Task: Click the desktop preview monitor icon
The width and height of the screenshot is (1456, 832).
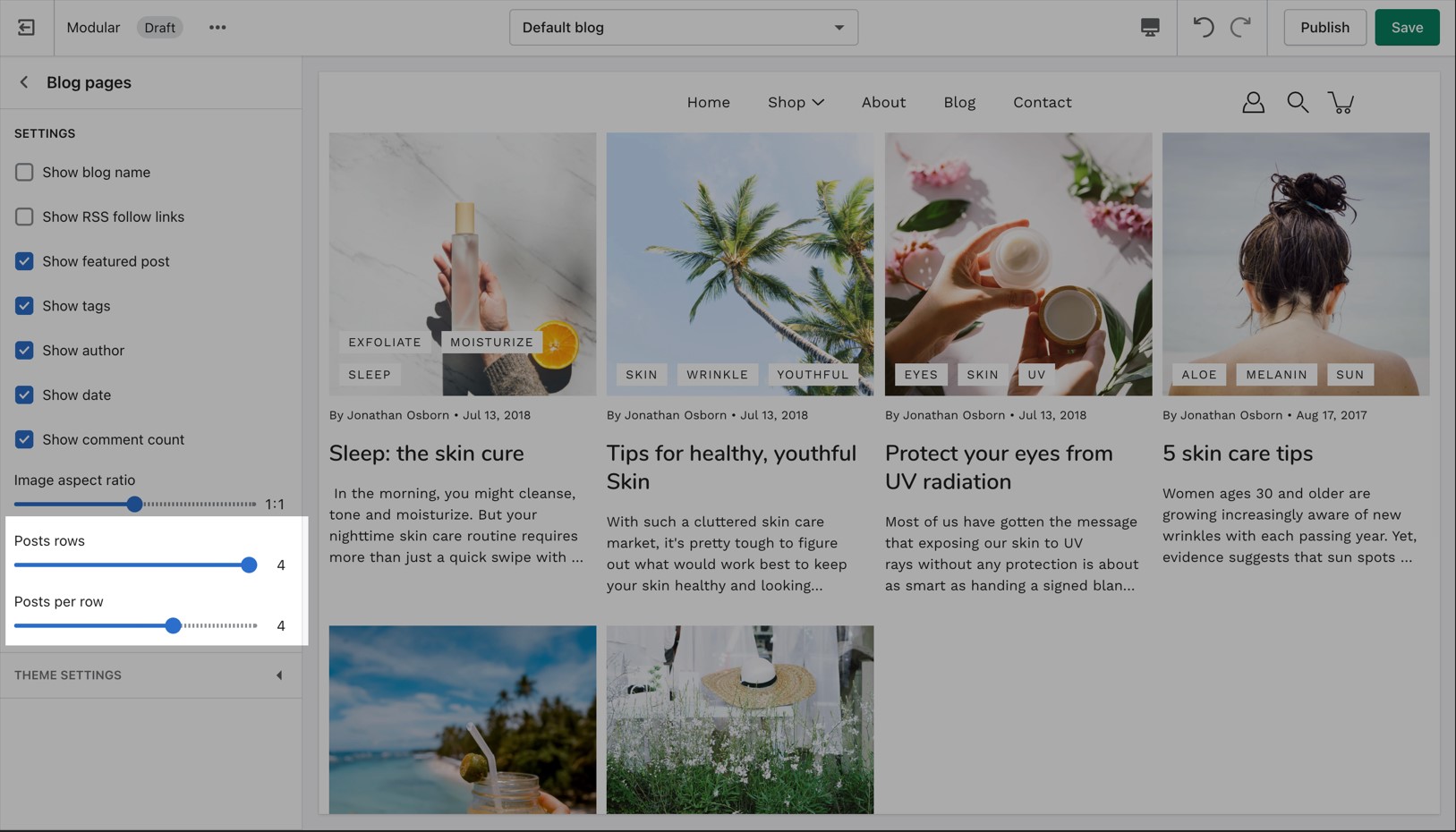Action: tap(1150, 28)
